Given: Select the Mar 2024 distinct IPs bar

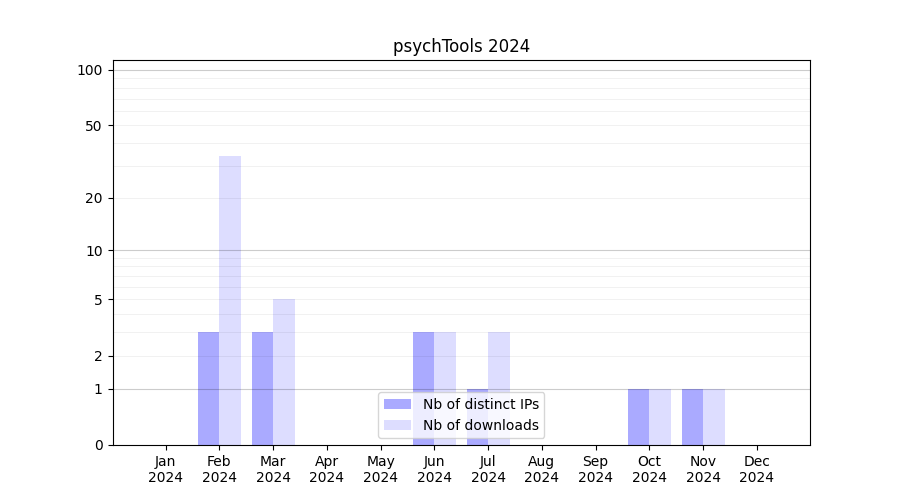Looking at the screenshot, I should pyautogui.click(x=262, y=388).
